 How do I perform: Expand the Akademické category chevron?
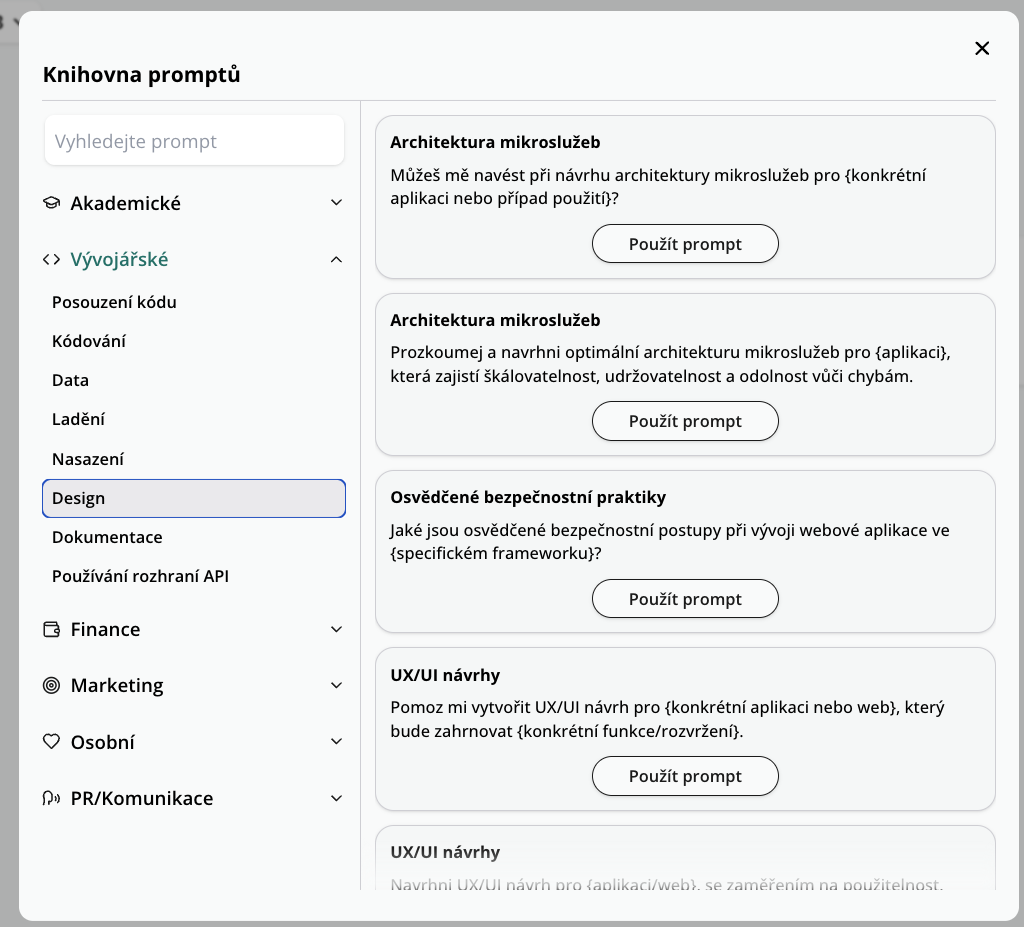[x=336, y=203]
